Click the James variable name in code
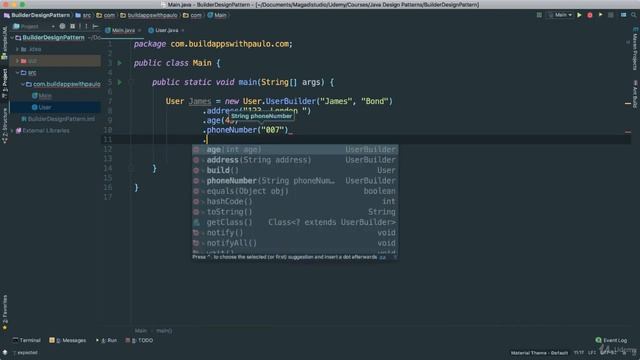This screenshot has height=360, width=640. 200,101
